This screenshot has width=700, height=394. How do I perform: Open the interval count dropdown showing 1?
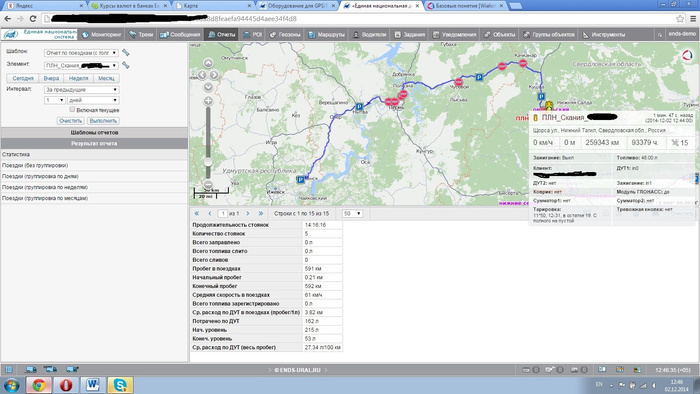[54, 100]
